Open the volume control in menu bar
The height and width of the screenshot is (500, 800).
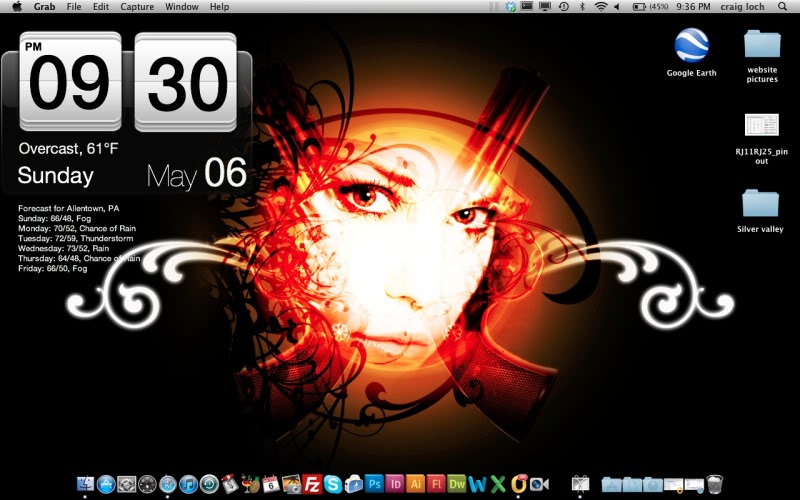coord(617,7)
